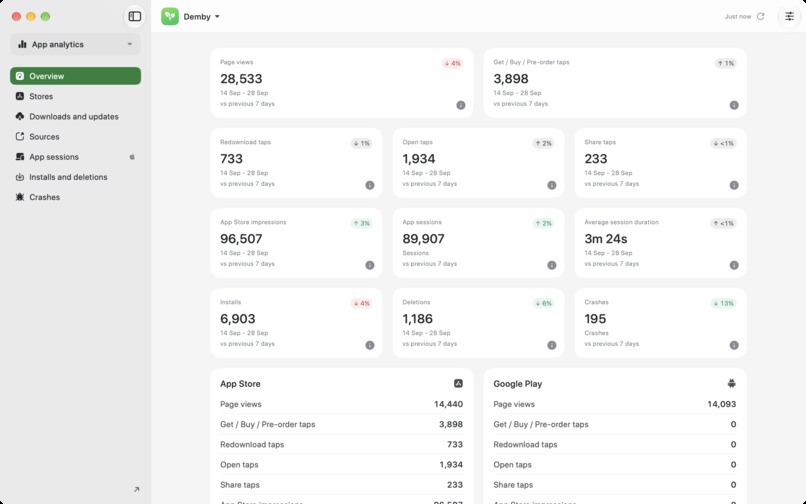Viewport: 806px width, 504px height.
Task: Show info for Page views card
Action: point(461,105)
